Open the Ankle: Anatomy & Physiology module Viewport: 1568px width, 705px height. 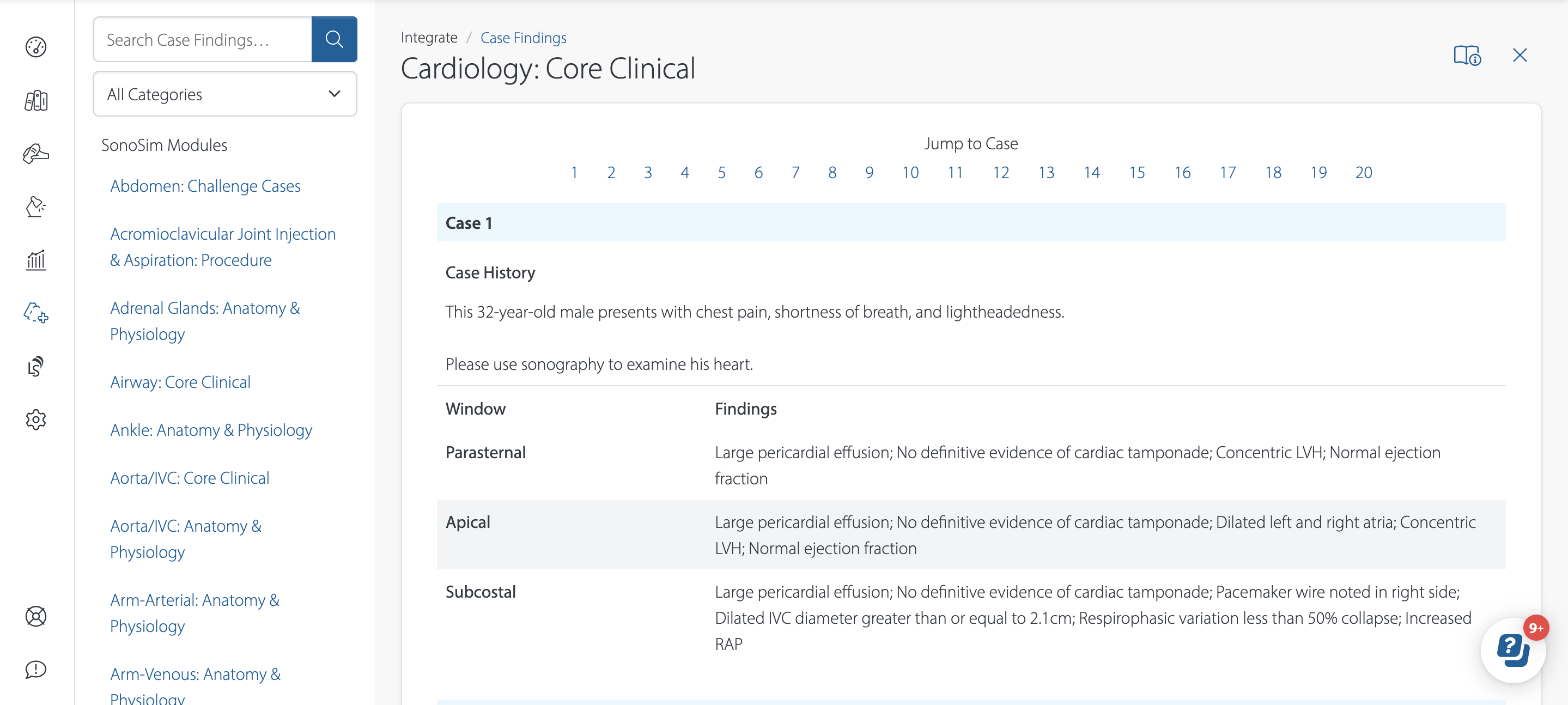[211, 430]
